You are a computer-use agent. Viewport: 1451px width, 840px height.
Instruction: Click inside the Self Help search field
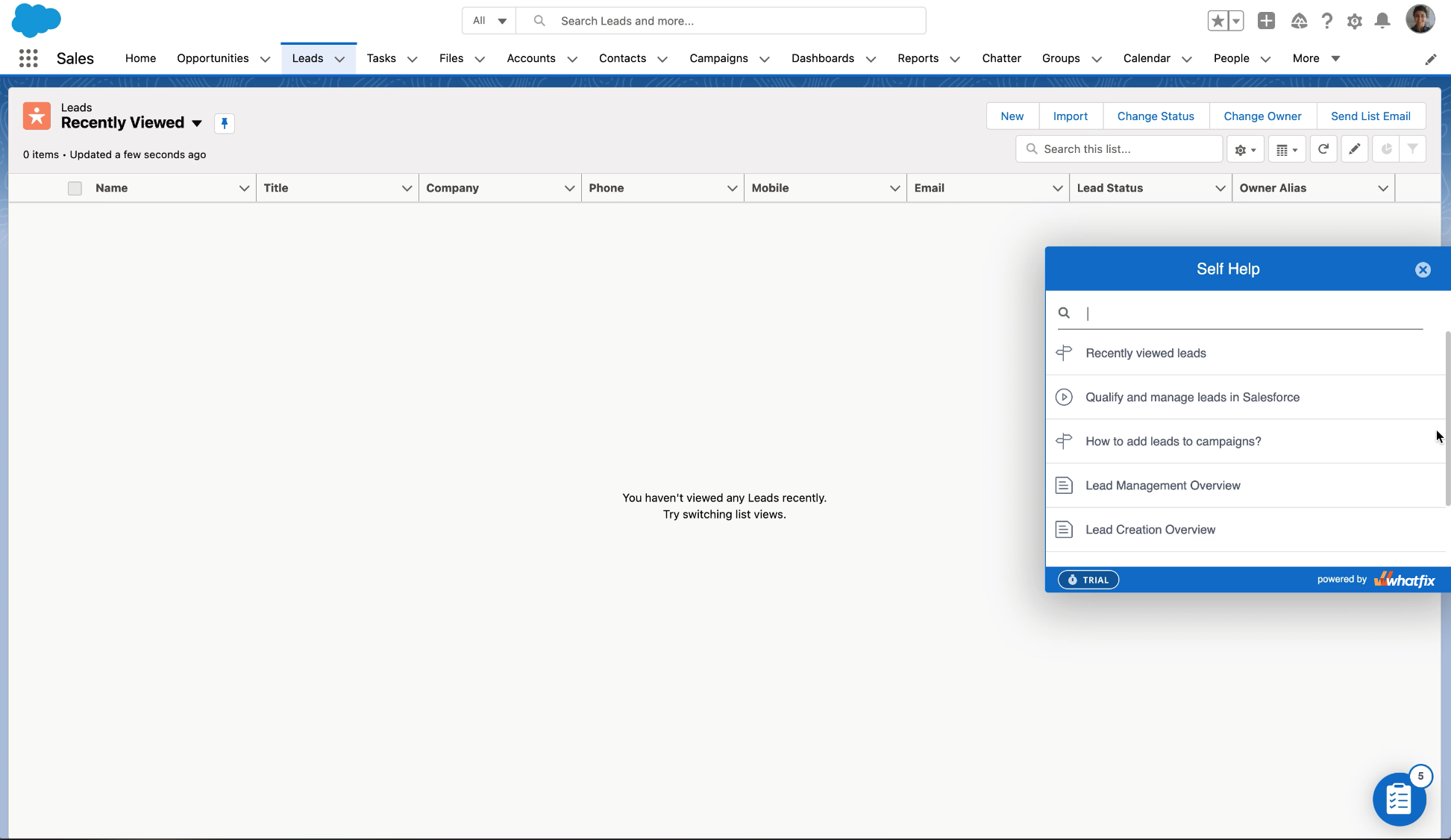[x=1238, y=313]
